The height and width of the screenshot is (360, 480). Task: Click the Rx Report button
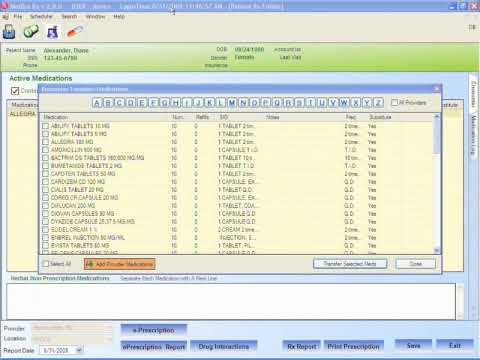(x=302, y=347)
